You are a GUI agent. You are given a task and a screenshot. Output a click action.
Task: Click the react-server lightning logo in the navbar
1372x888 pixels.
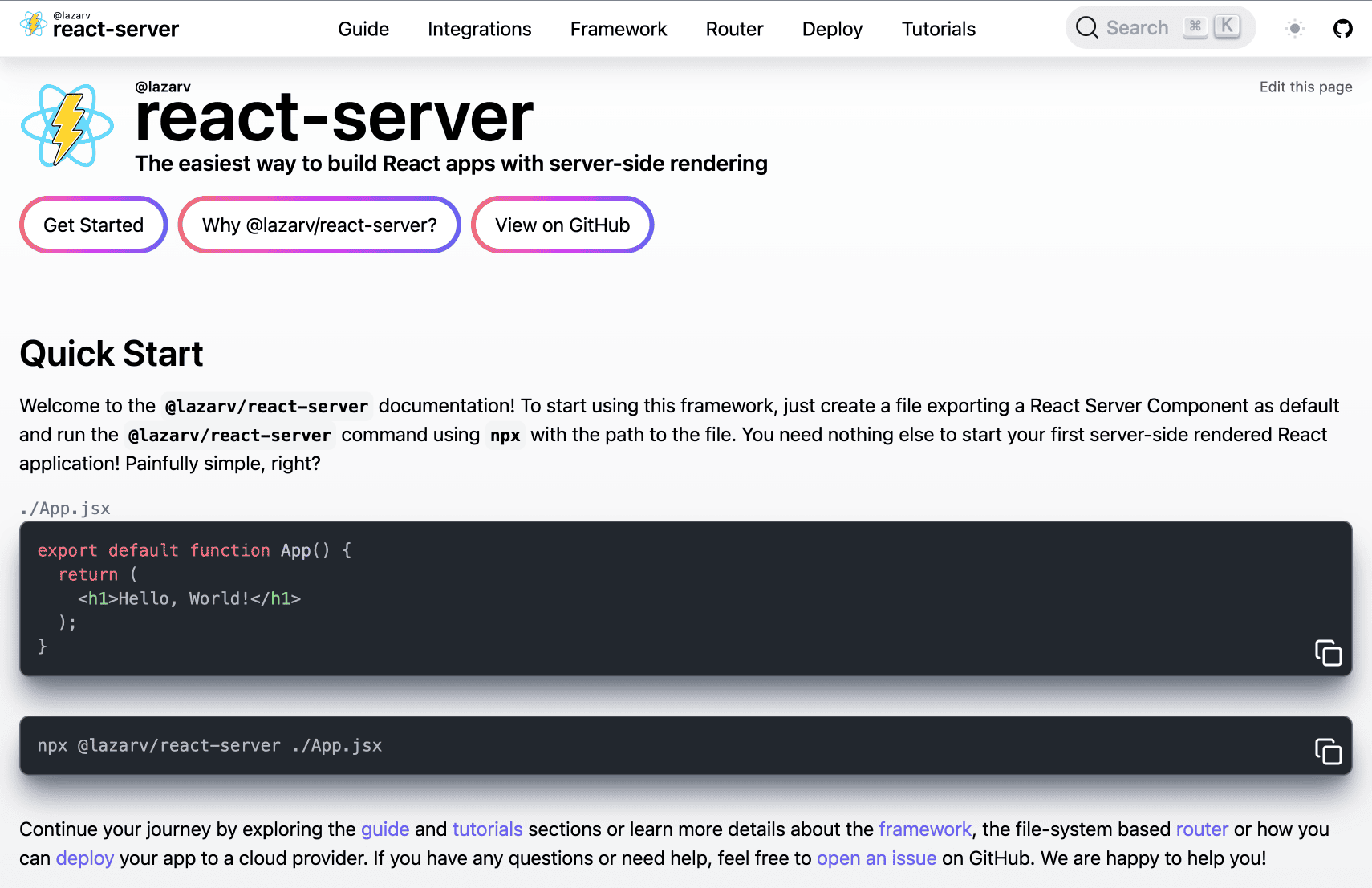pos(32,24)
